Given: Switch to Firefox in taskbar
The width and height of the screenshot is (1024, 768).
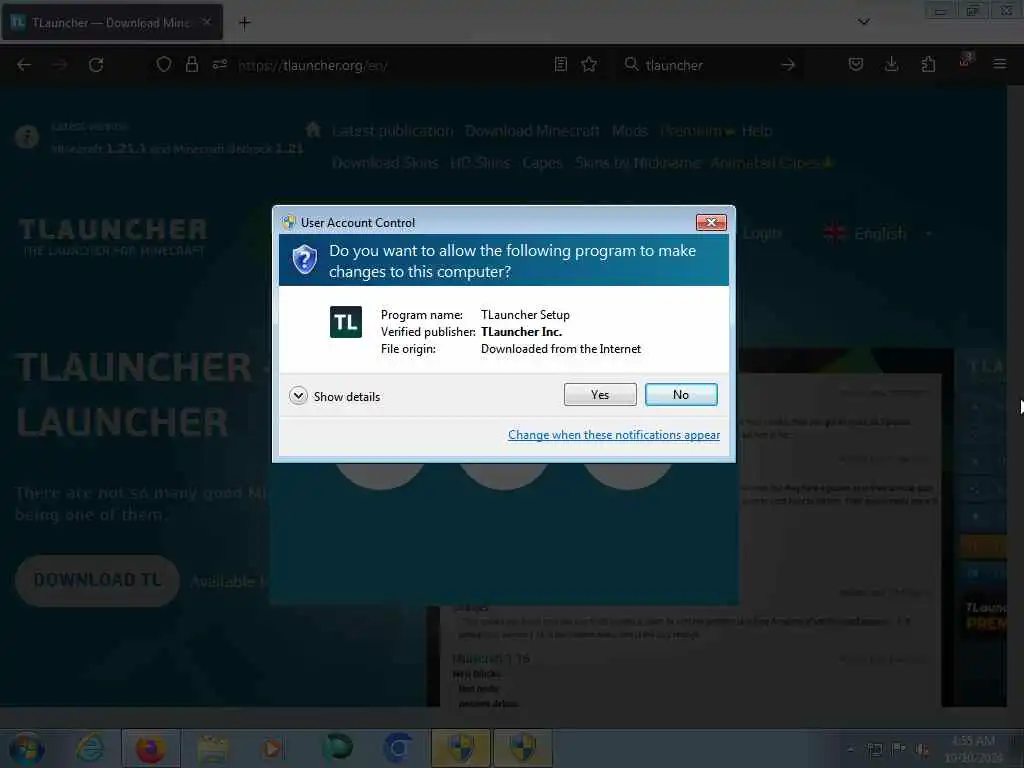Looking at the screenshot, I should pyautogui.click(x=150, y=748).
